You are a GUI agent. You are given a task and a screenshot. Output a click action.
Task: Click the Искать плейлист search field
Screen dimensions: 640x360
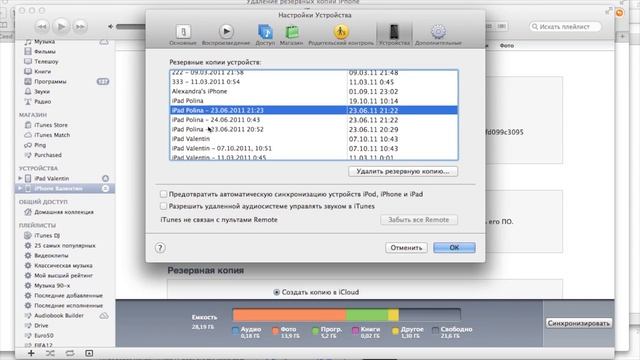point(565,27)
